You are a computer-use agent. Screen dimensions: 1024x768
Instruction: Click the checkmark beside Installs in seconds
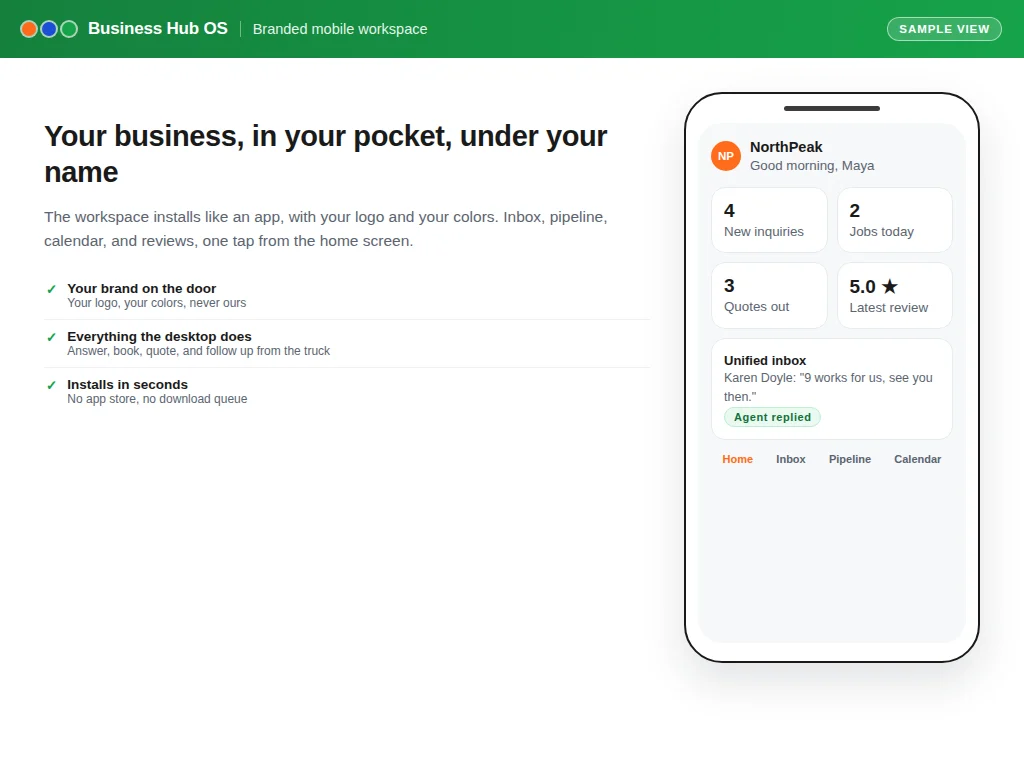coord(52,385)
